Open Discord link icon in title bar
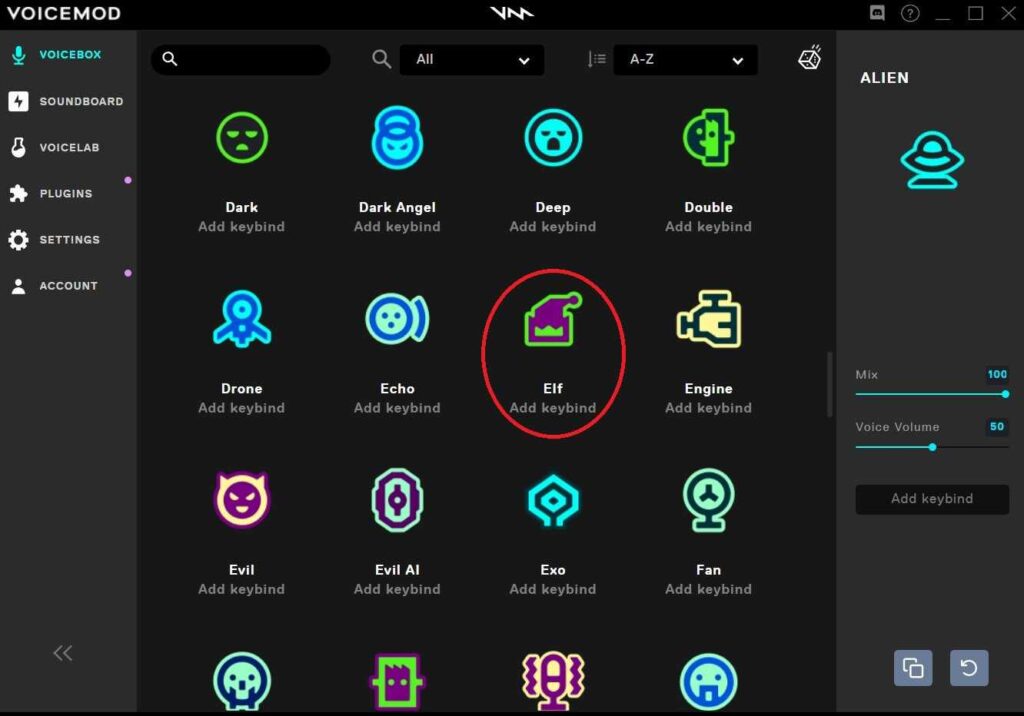Viewport: 1024px width, 716px height. (x=877, y=13)
